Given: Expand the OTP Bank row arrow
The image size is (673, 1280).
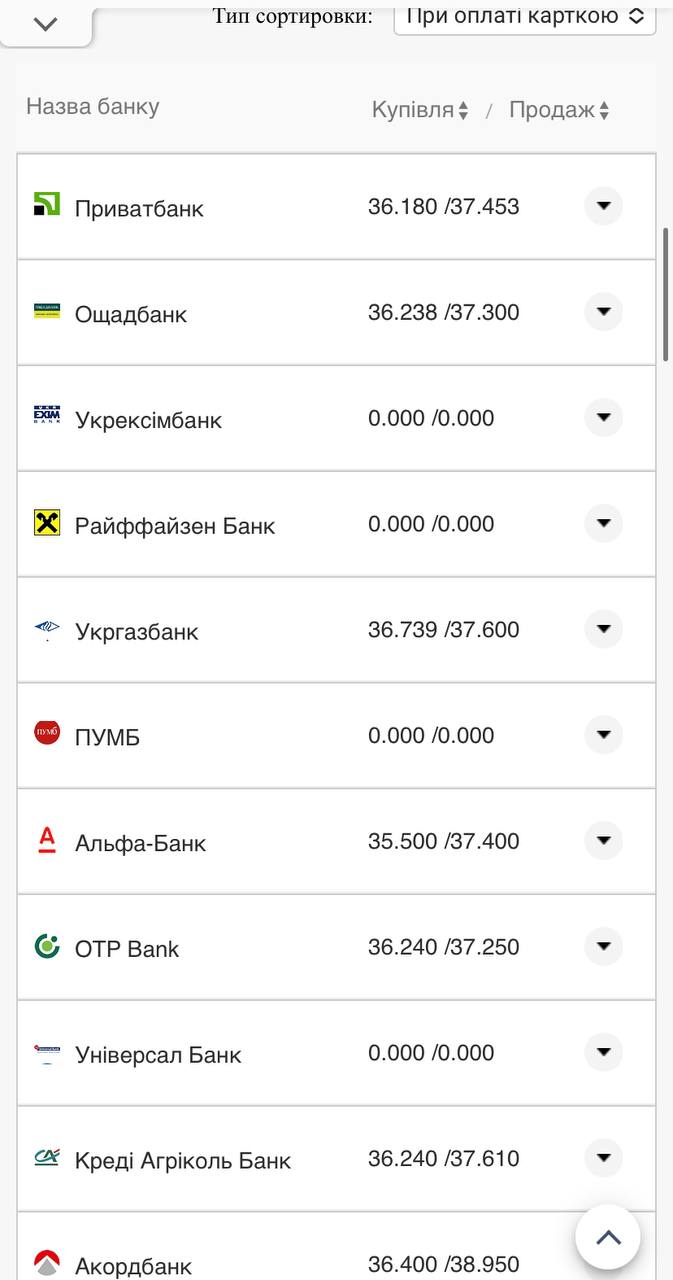Looking at the screenshot, I should pyautogui.click(x=603, y=946).
